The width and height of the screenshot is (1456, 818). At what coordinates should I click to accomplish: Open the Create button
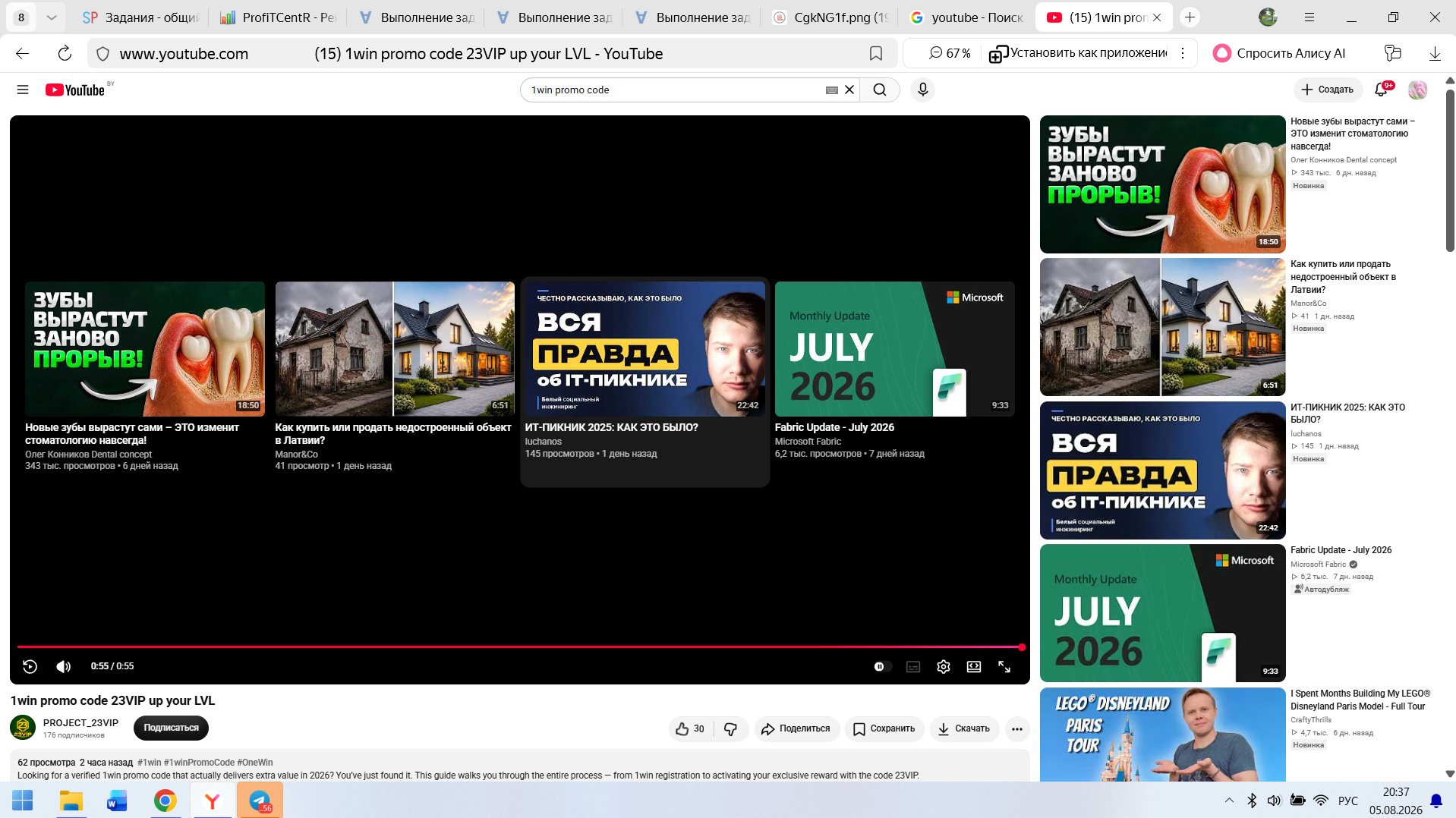pyautogui.click(x=1328, y=90)
